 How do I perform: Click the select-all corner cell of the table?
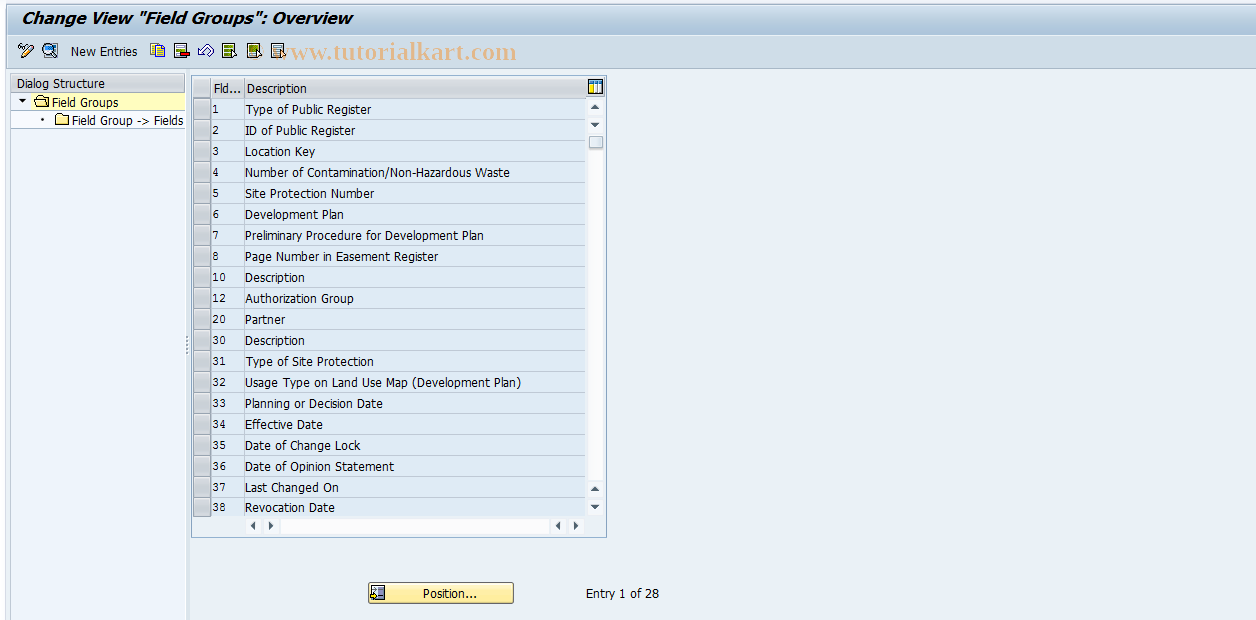pyautogui.click(x=202, y=88)
